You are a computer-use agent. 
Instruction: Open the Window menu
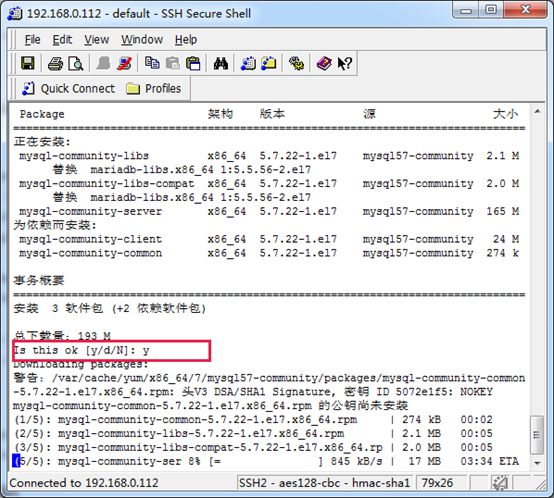pos(142,40)
